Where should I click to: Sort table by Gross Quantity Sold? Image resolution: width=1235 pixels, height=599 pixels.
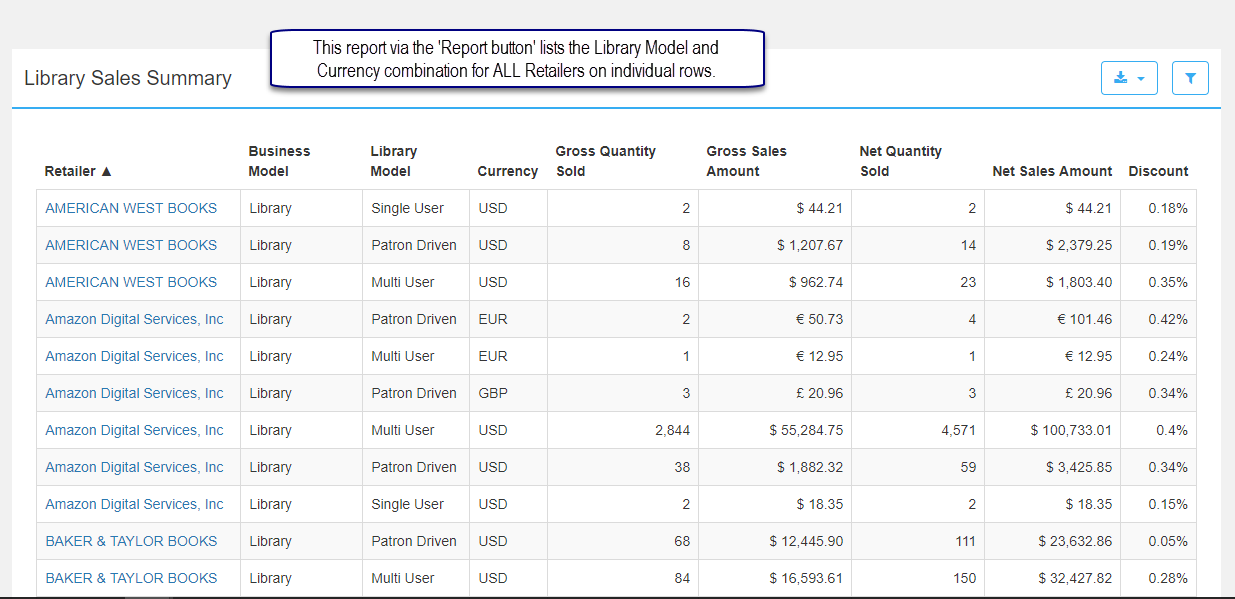click(605, 160)
